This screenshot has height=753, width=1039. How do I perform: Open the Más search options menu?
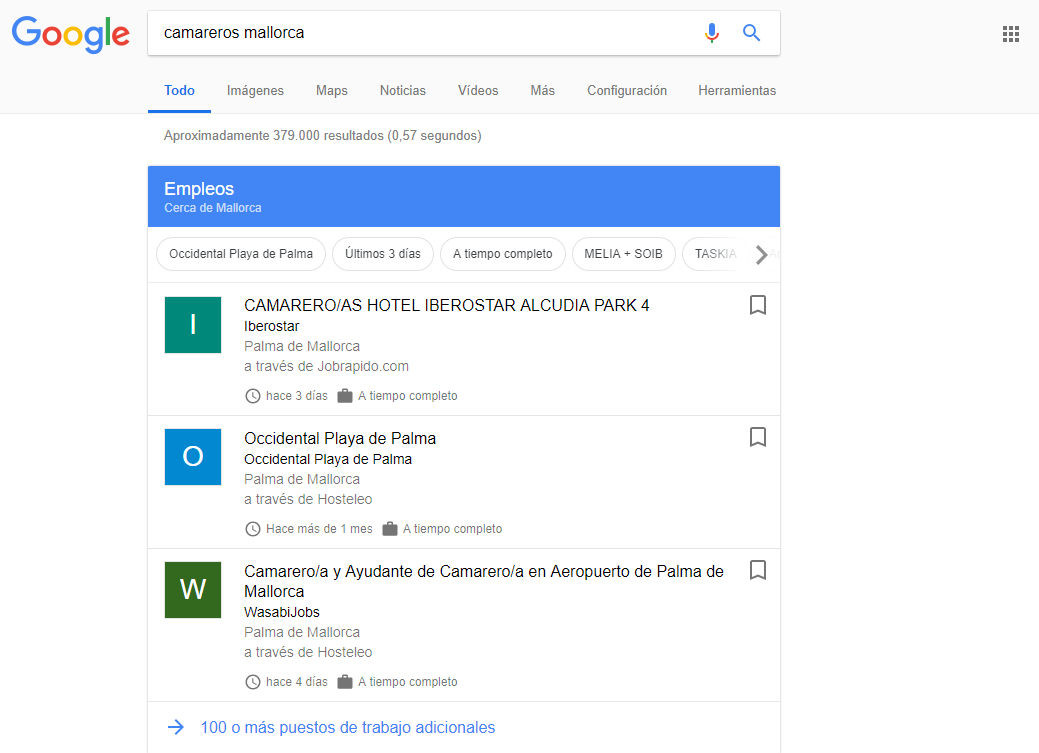pos(542,90)
